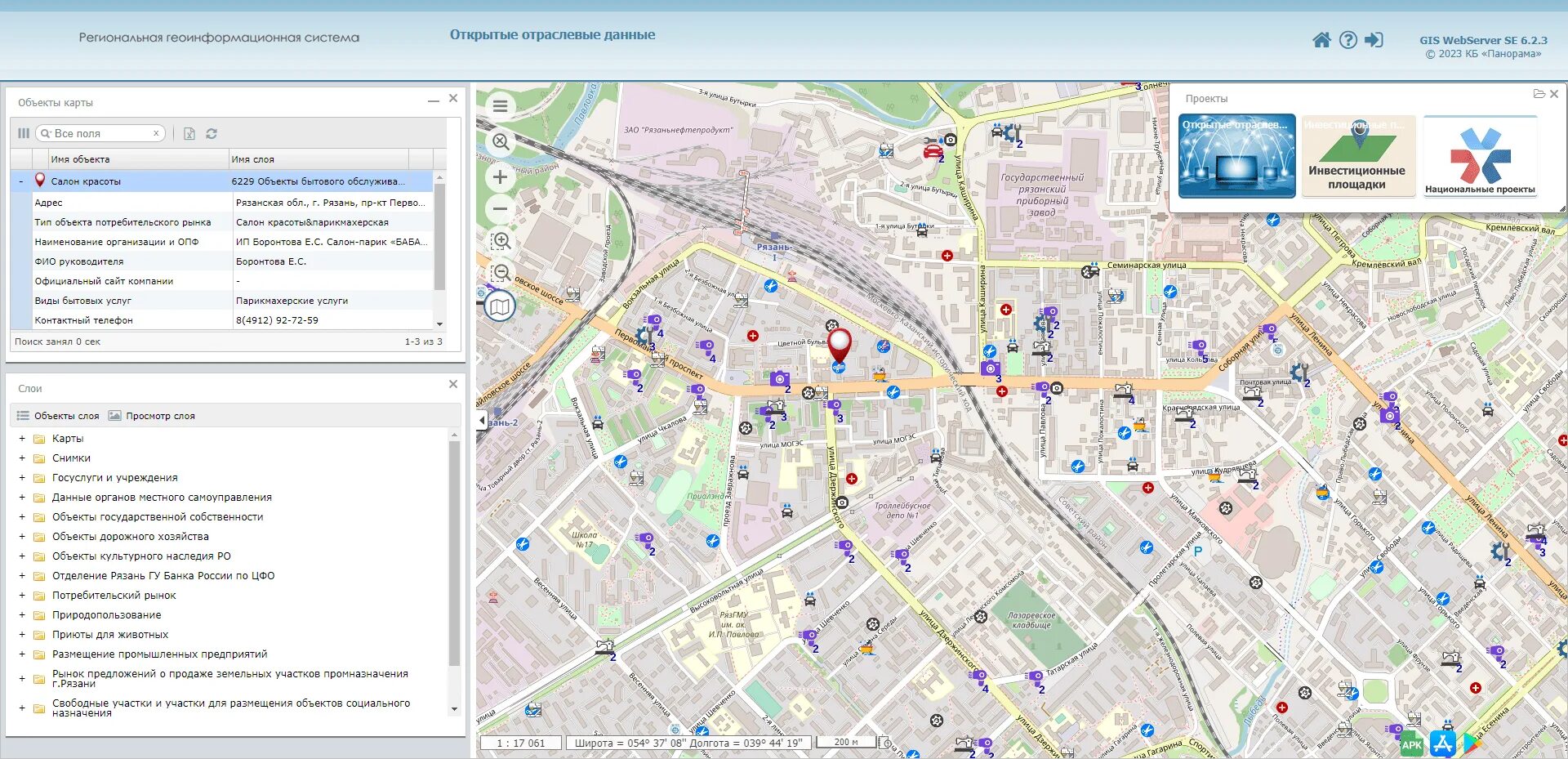Open Инвестиционные площадки project

(x=1357, y=155)
